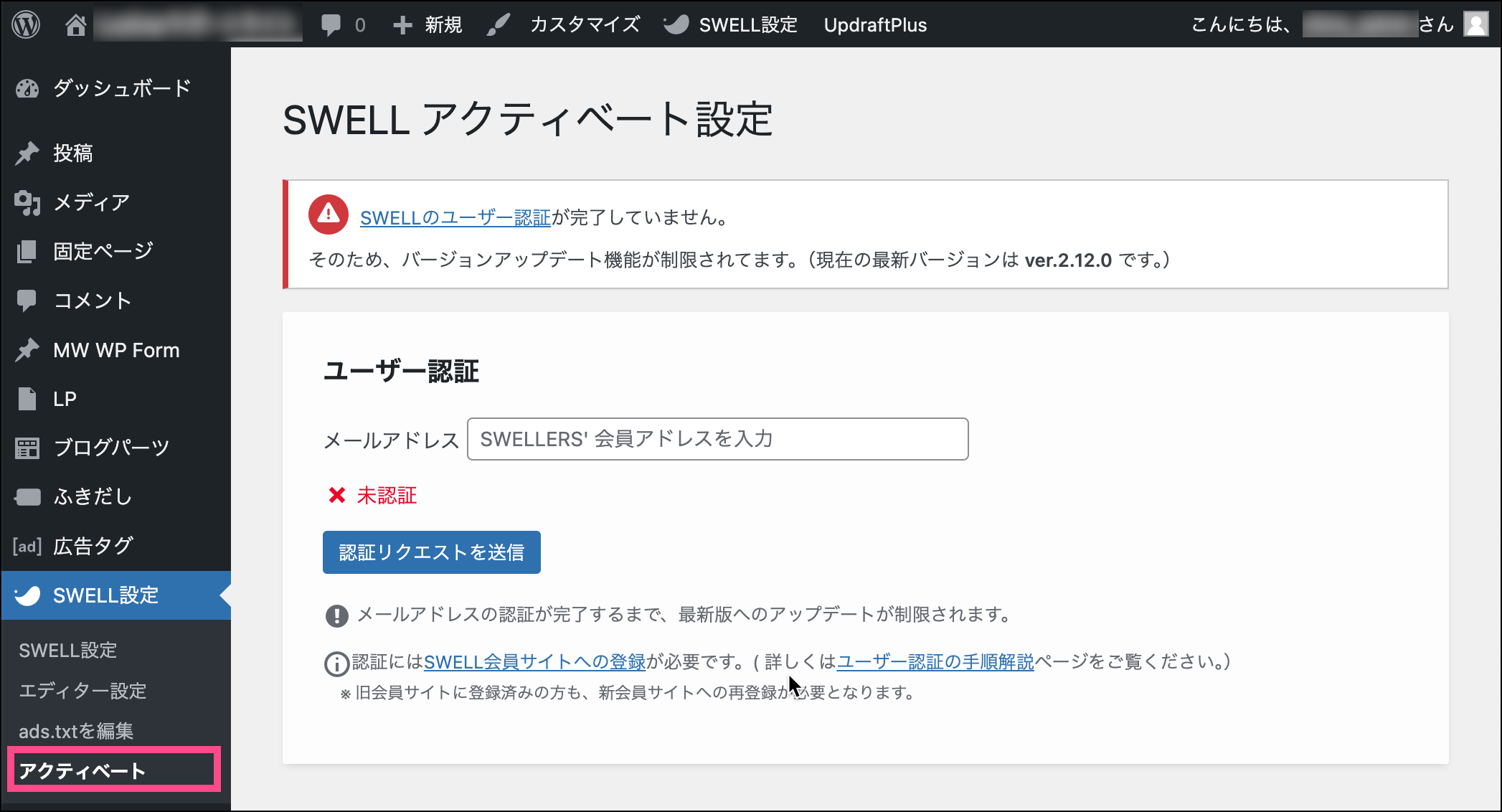Open the comments bubble icon in admin bar
The height and width of the screenshot is (812, 1502).
(331, 25)
